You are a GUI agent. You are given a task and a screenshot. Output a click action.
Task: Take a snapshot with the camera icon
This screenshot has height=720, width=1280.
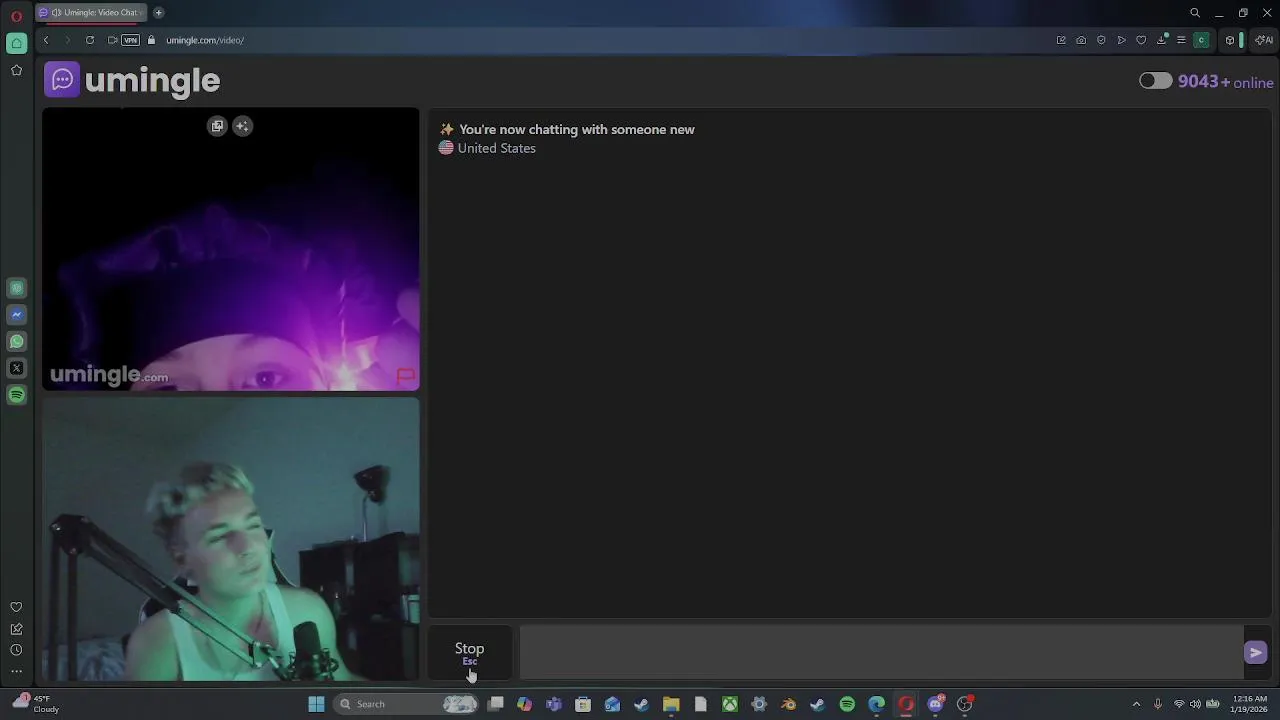1081,40
